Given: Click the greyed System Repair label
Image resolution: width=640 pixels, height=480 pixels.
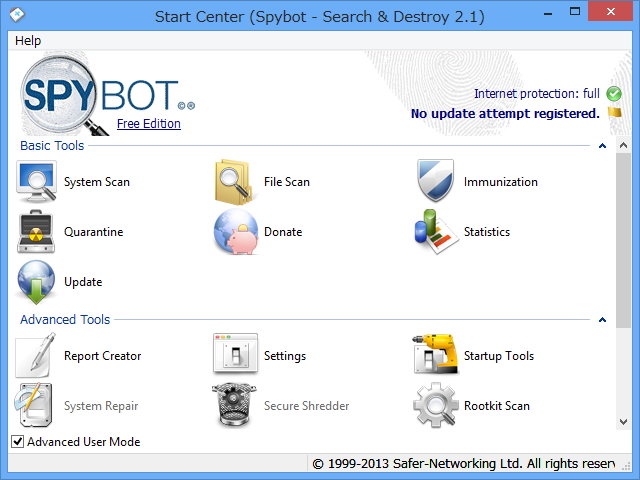Looking at the screenshot, I should pyautogui.click(x=101, y=406).
